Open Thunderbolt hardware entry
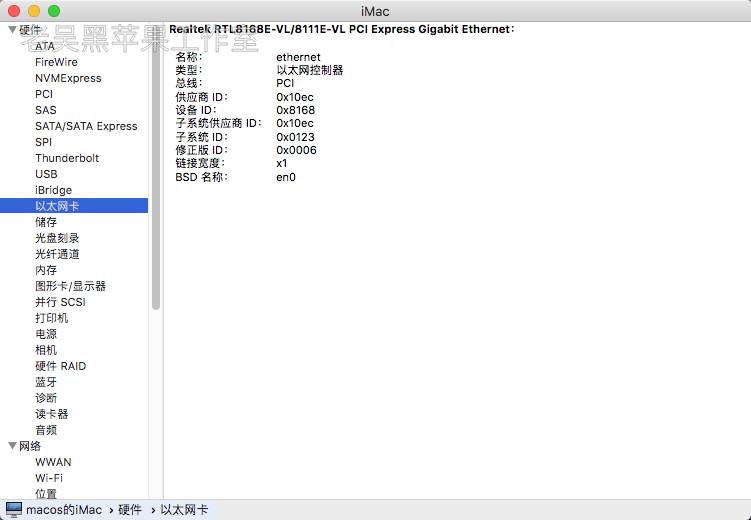The height and width of the screenshot is (520, 751). (x=67, y=158)
